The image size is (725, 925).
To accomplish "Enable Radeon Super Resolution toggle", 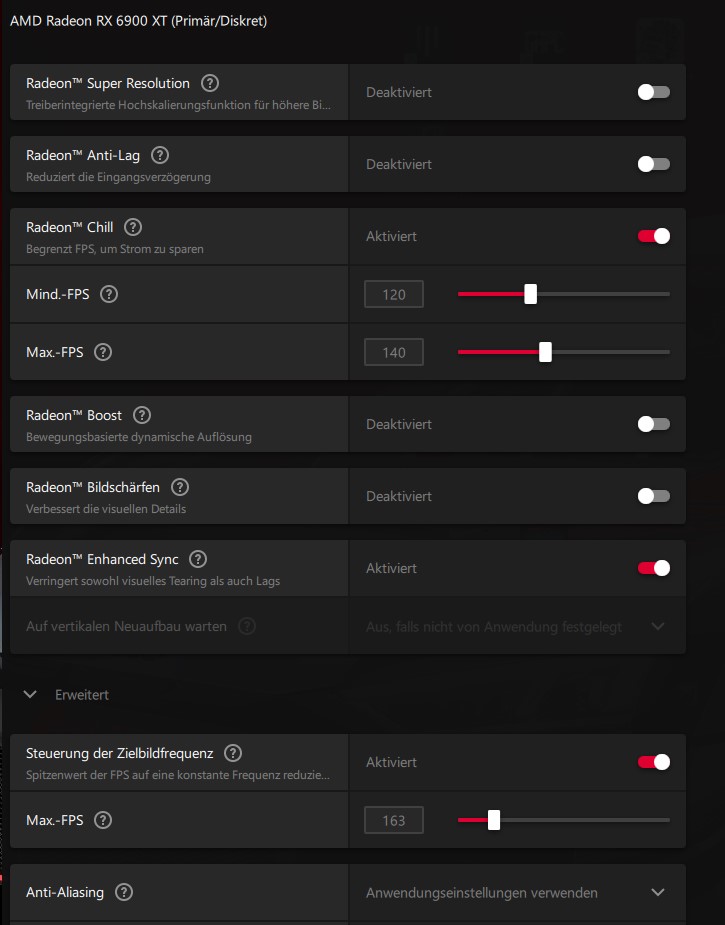I will 654,92.
